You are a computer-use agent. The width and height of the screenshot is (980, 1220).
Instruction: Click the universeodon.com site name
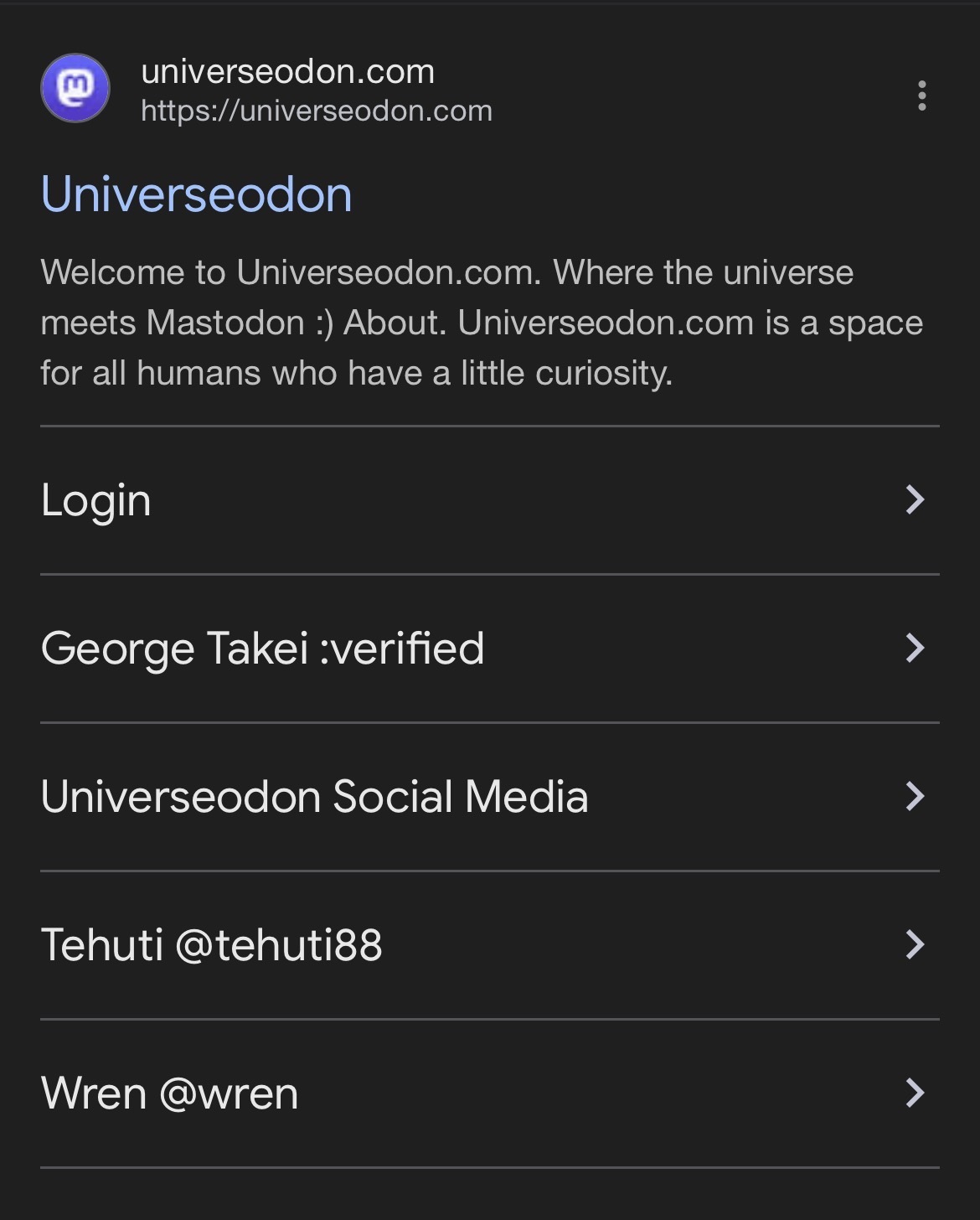(x=287, y=71)
